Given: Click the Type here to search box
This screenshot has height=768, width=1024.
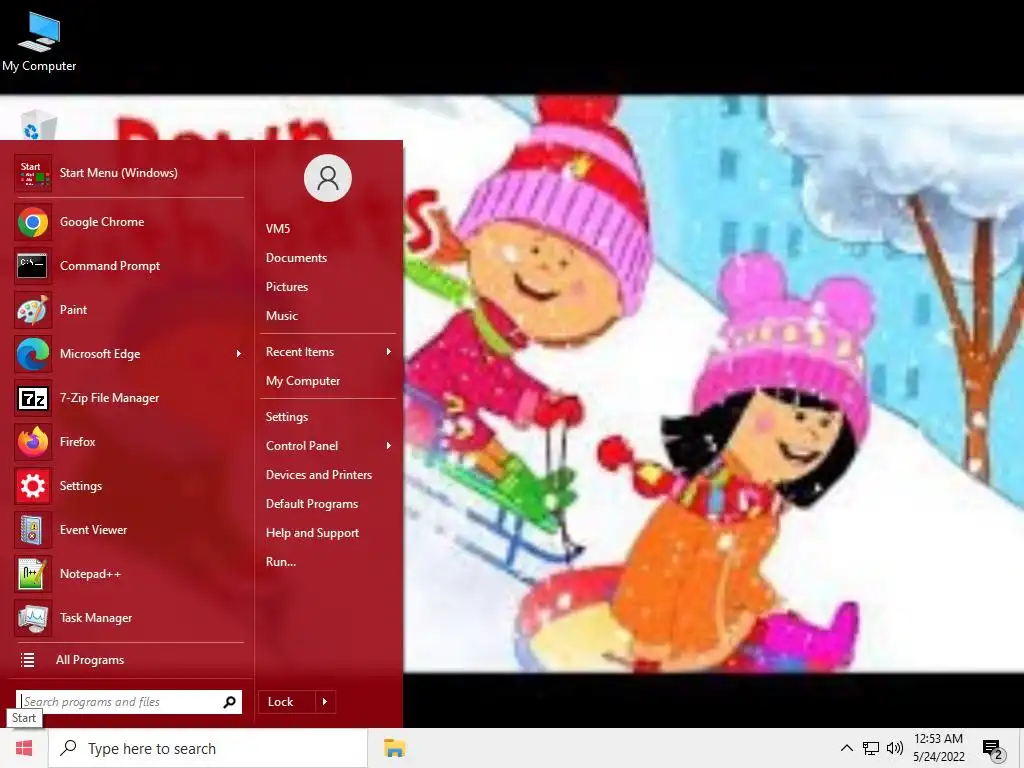Looking at the screenshot, I should tap(208, 748).
